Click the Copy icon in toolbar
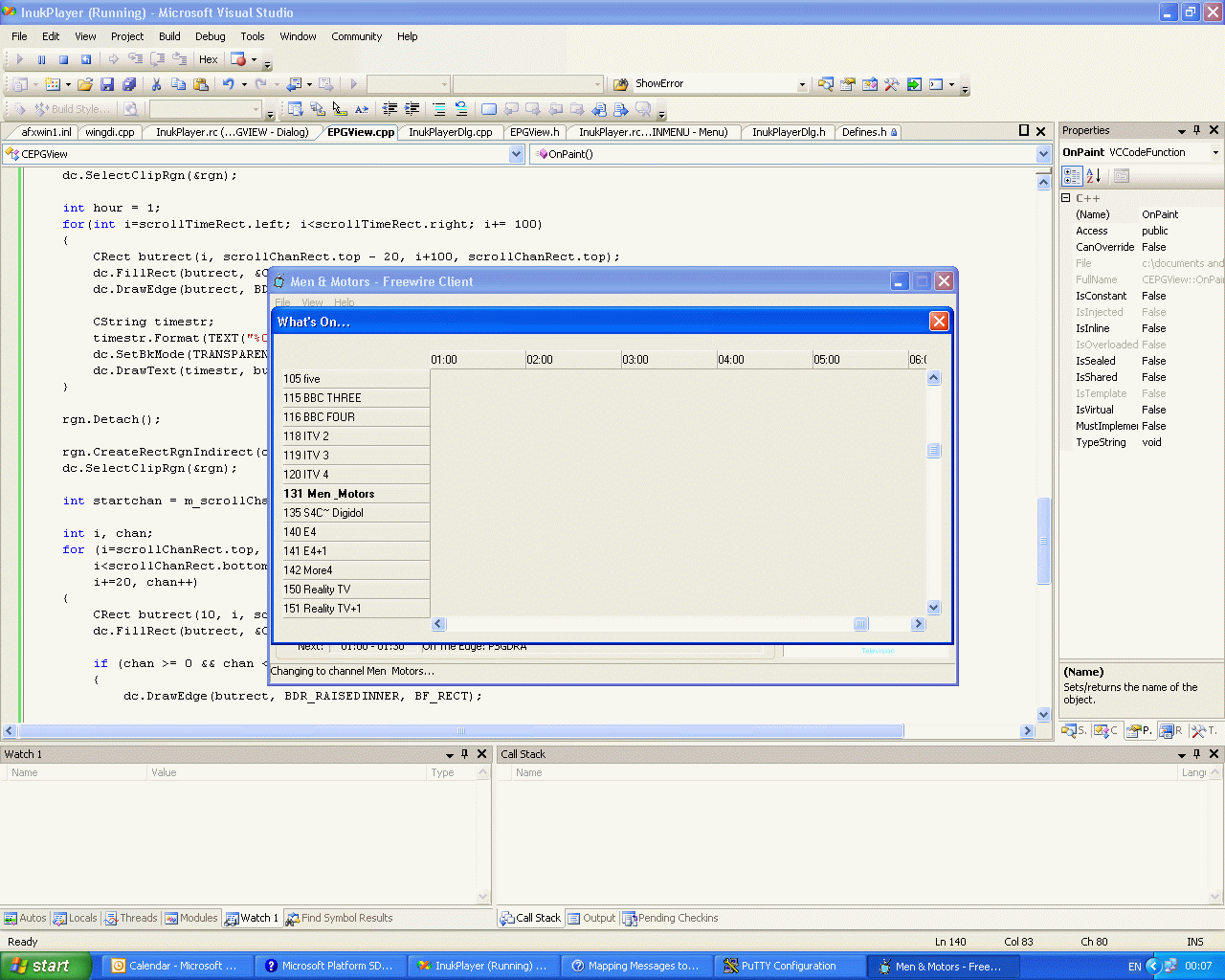Image resolution: width=1225 pixels, height=980 pixels. pyautogui.click(x=178, y=84)
